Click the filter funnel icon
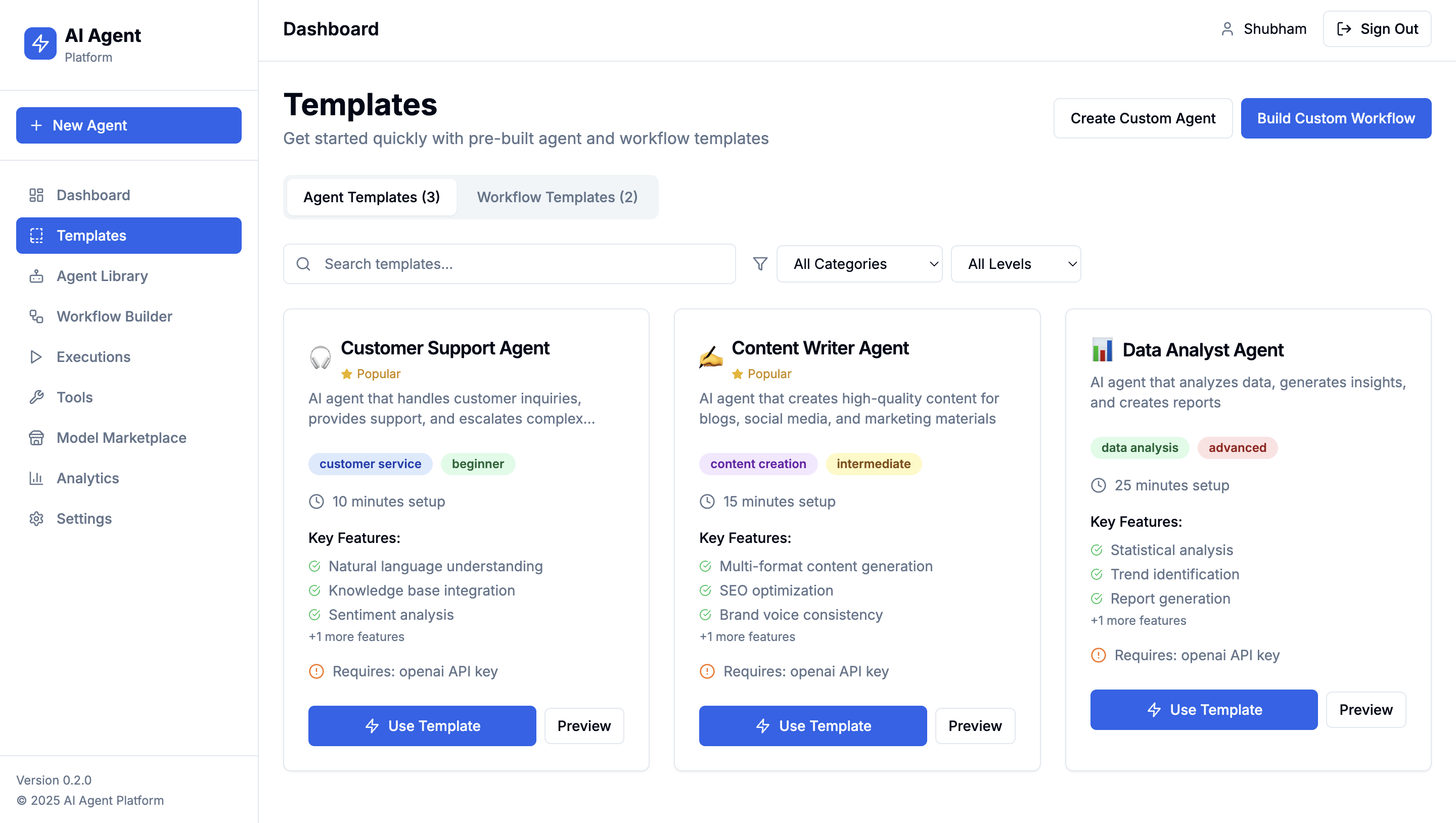Image resolution: width=1456 pixels, height=823 pixels. click(x=760, y=264)
